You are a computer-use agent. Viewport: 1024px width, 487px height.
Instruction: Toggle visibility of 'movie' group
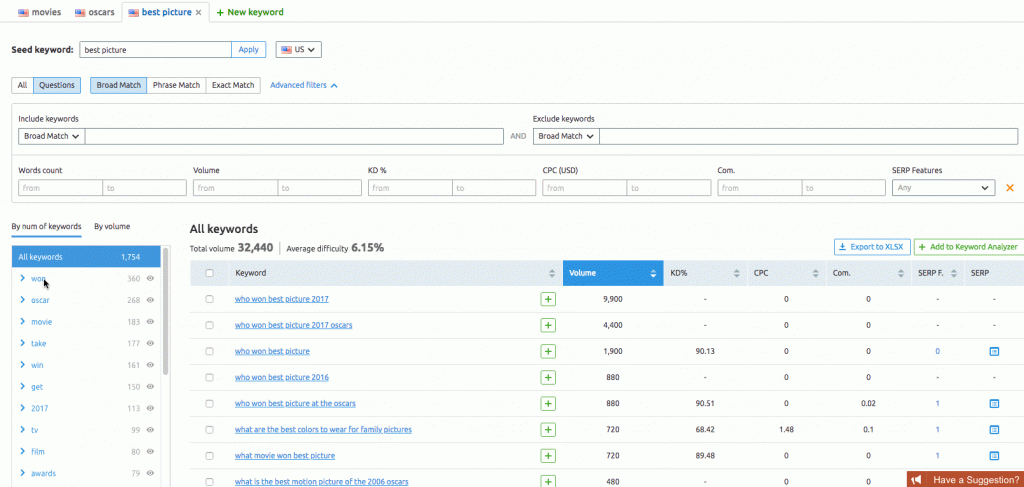150,322
